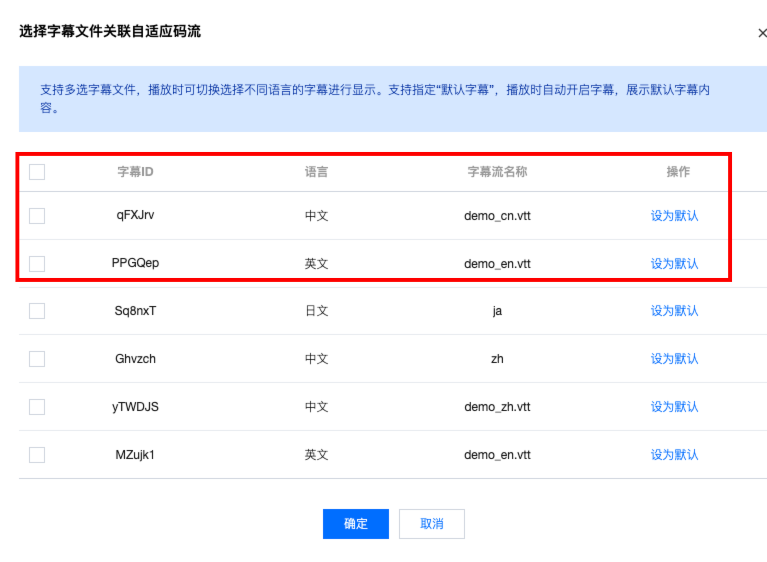
Task: Click the blue info banner text
Action: pos(375,99)
